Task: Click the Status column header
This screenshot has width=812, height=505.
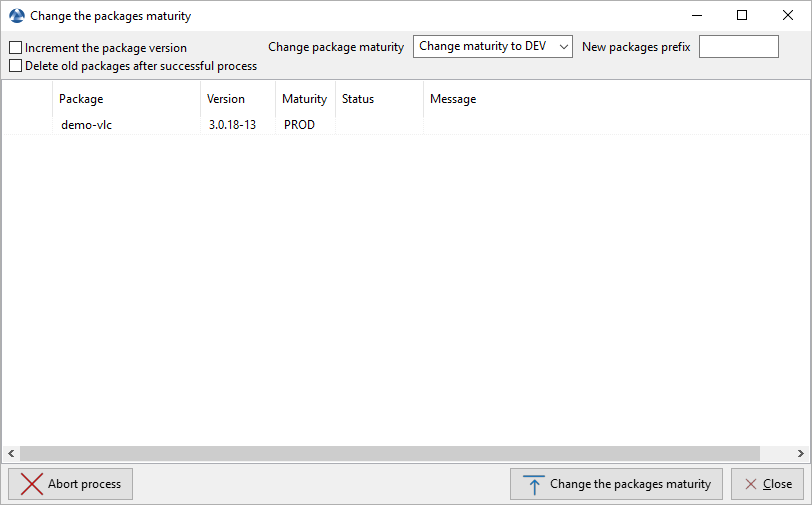Action: [x=358, y=99]
